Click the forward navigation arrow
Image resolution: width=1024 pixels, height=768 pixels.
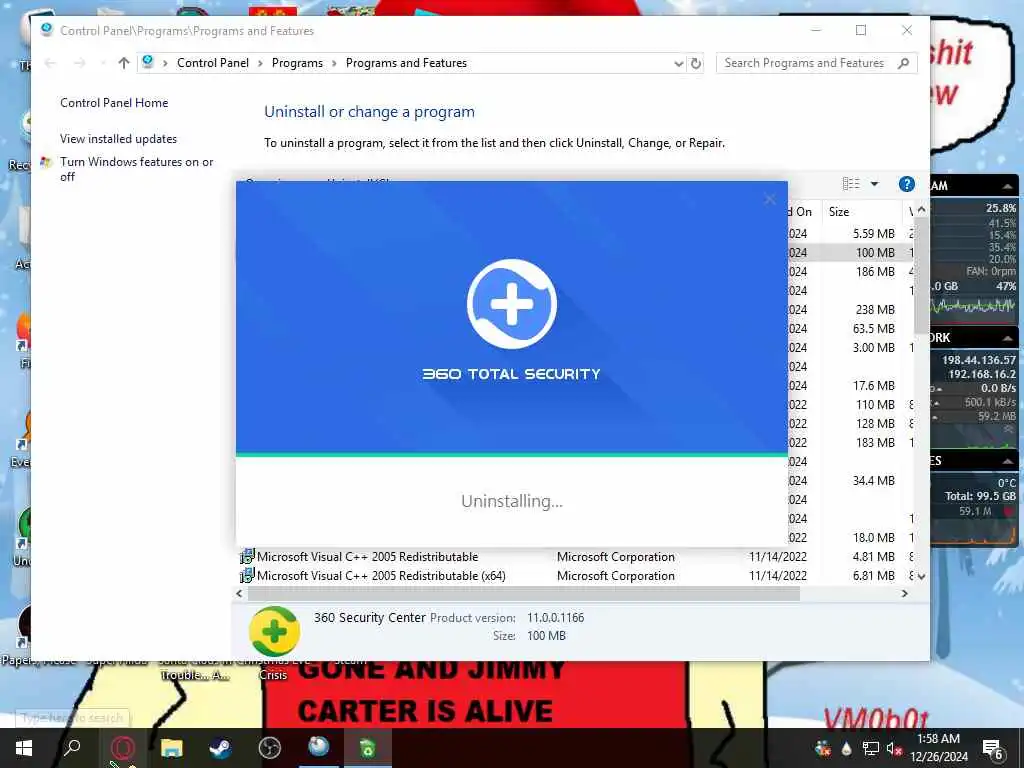coord(79,63)
